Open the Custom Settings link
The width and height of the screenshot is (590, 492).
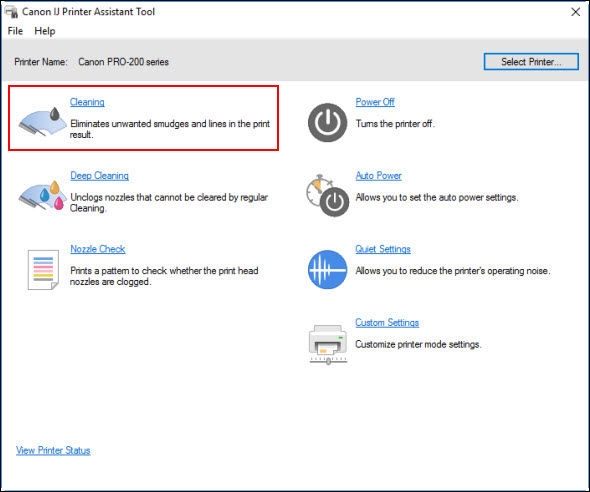(x=387, y=323)
